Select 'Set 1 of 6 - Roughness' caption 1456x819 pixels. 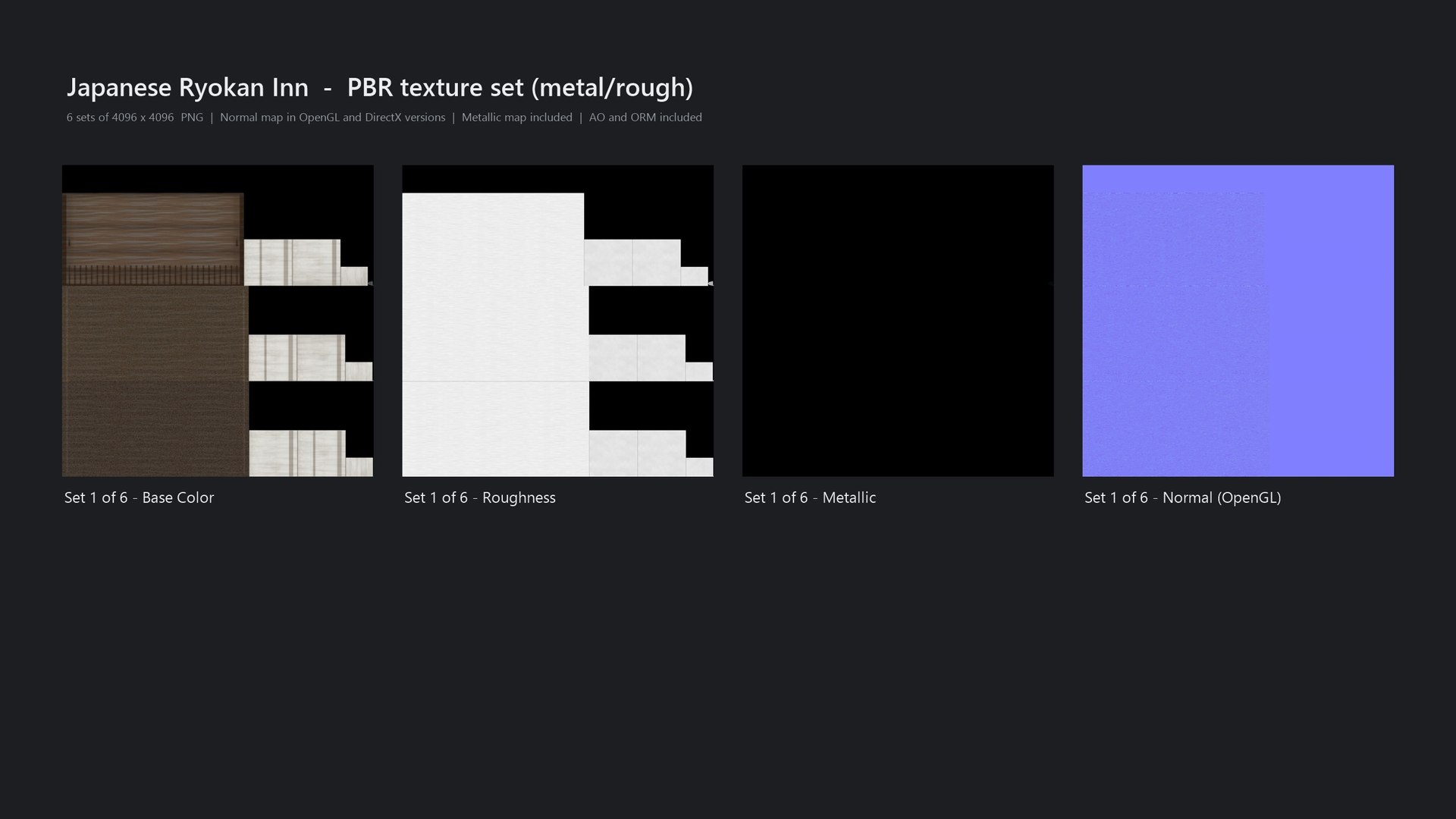(x=480, y=497)
